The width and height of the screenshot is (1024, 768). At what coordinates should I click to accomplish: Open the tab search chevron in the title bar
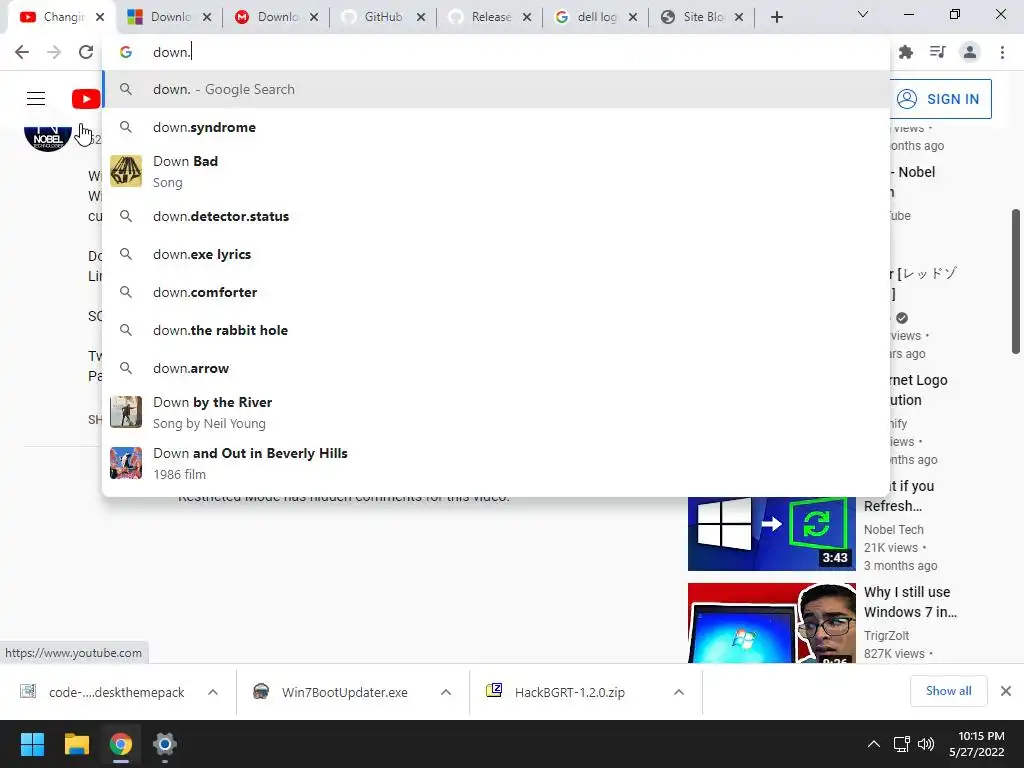[x=863, y=14]
